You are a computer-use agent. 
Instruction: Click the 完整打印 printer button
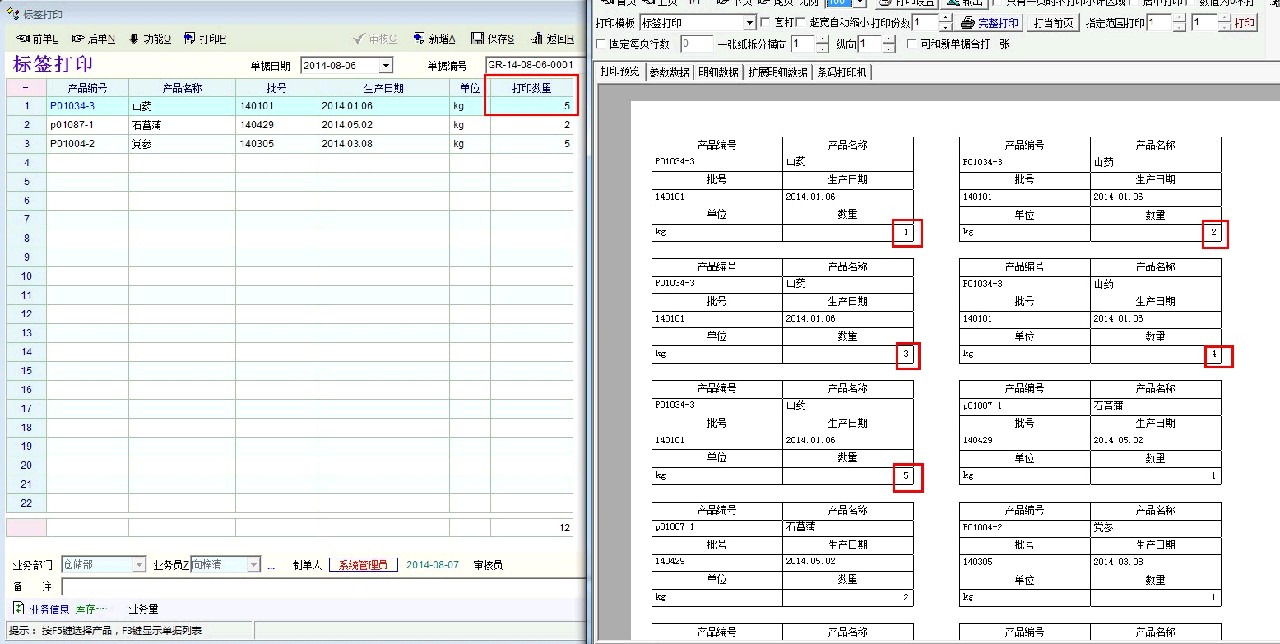(990, 22)
